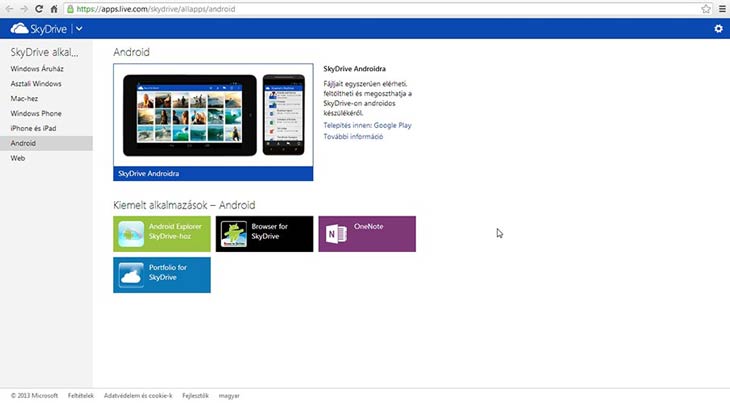Viewport: 730px width, 403px height.
Task: Select Web in the sidebar
Action: (18, 158)
